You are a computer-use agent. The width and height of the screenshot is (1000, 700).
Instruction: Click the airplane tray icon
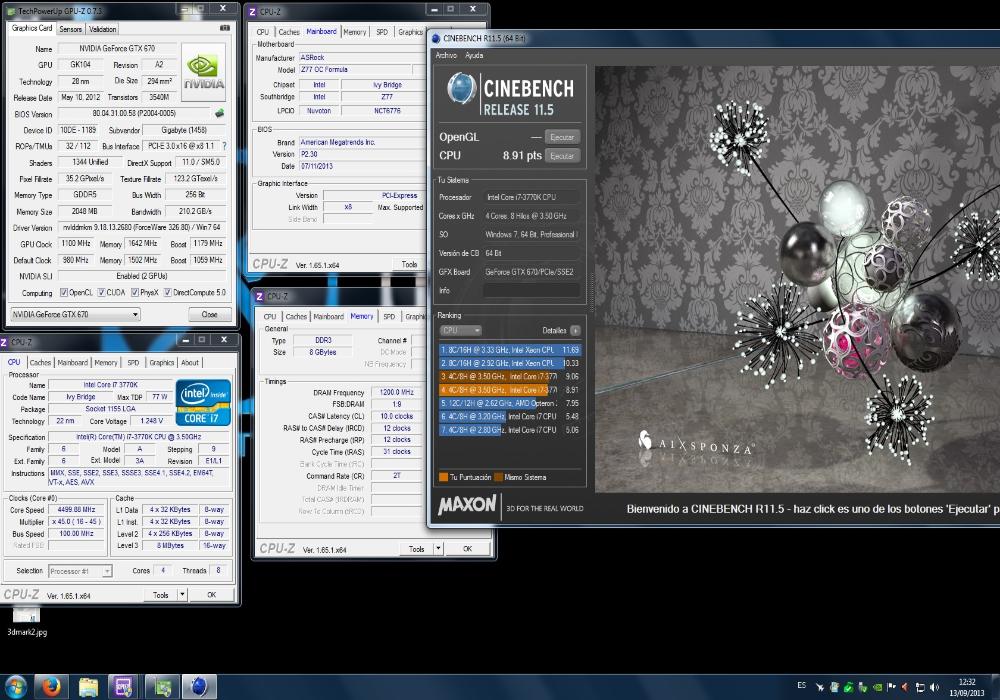click(x=820, y=687)
